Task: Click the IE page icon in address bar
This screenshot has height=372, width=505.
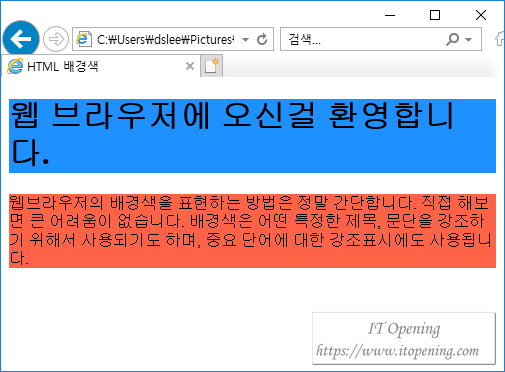Action: (x=84, y=39)
